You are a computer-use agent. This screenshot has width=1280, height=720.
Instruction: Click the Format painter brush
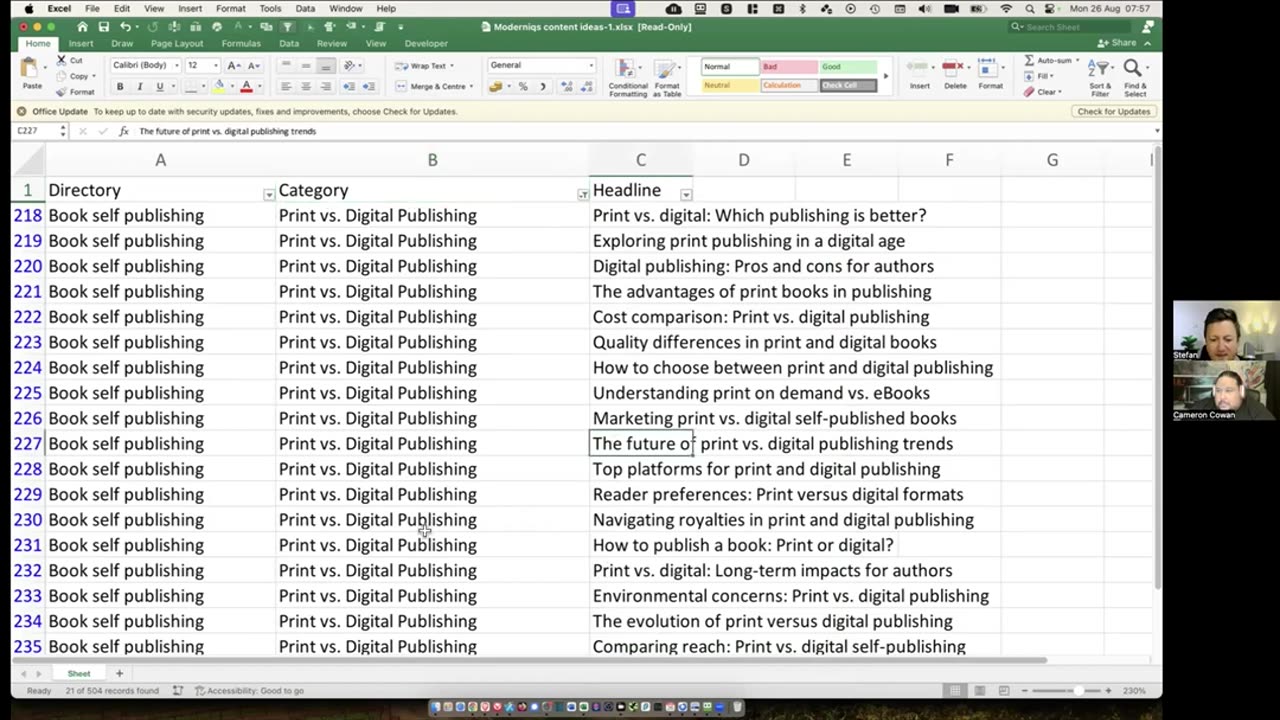coord(61,91)
